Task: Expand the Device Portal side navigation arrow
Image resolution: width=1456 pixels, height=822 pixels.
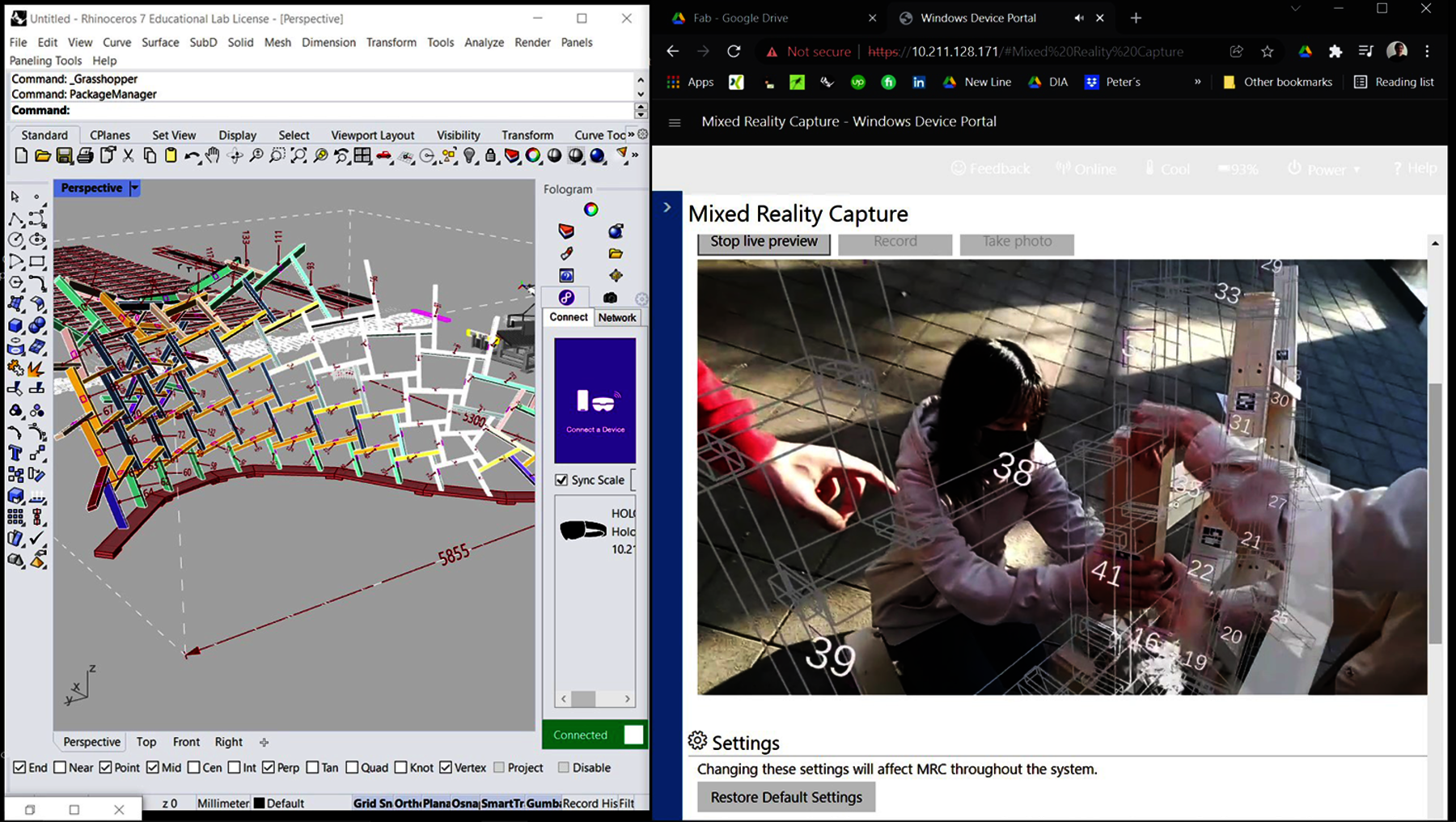Action: (x=667, y=208)
